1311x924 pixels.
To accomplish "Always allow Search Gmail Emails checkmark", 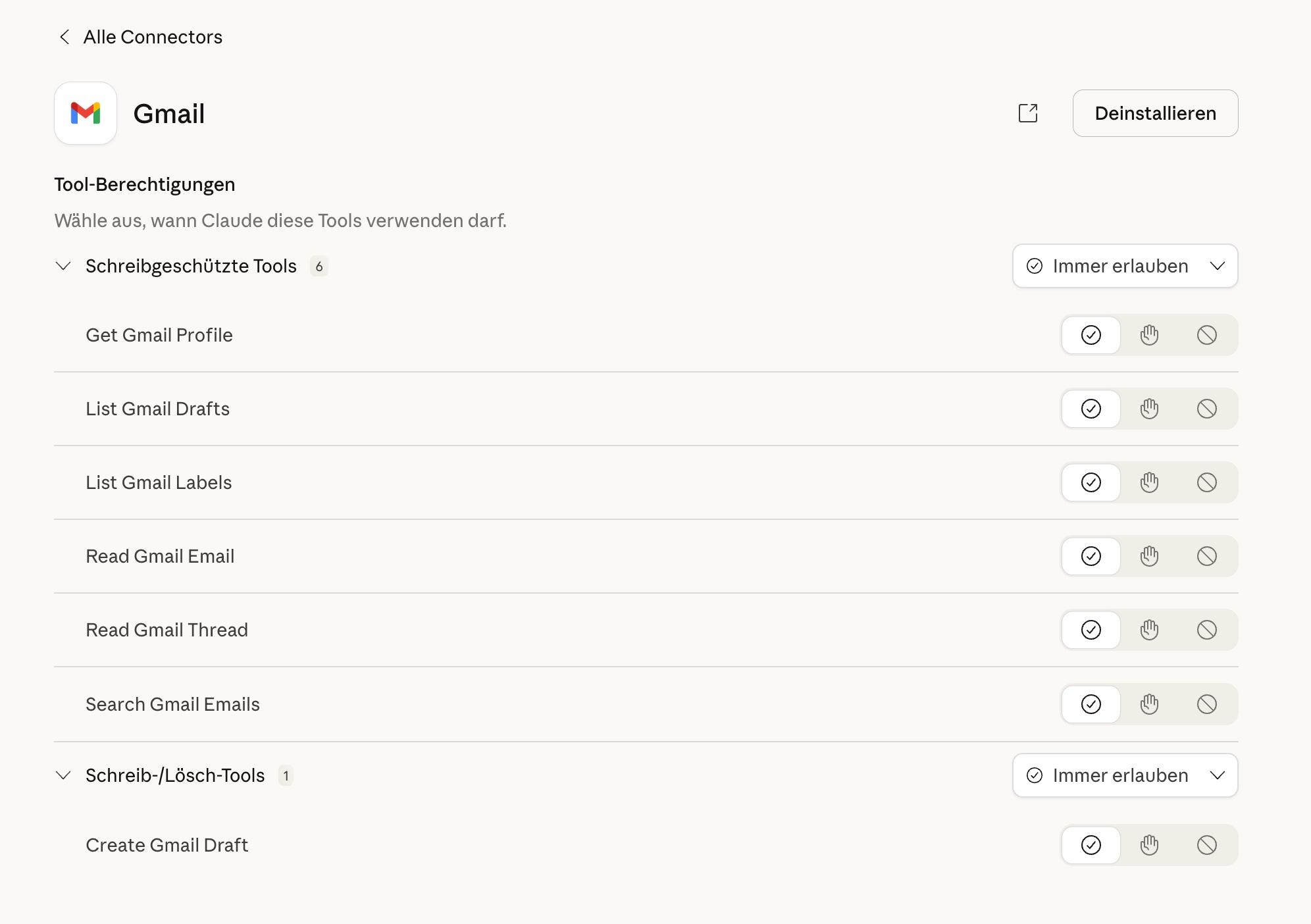I will (x=1091, y=704).
